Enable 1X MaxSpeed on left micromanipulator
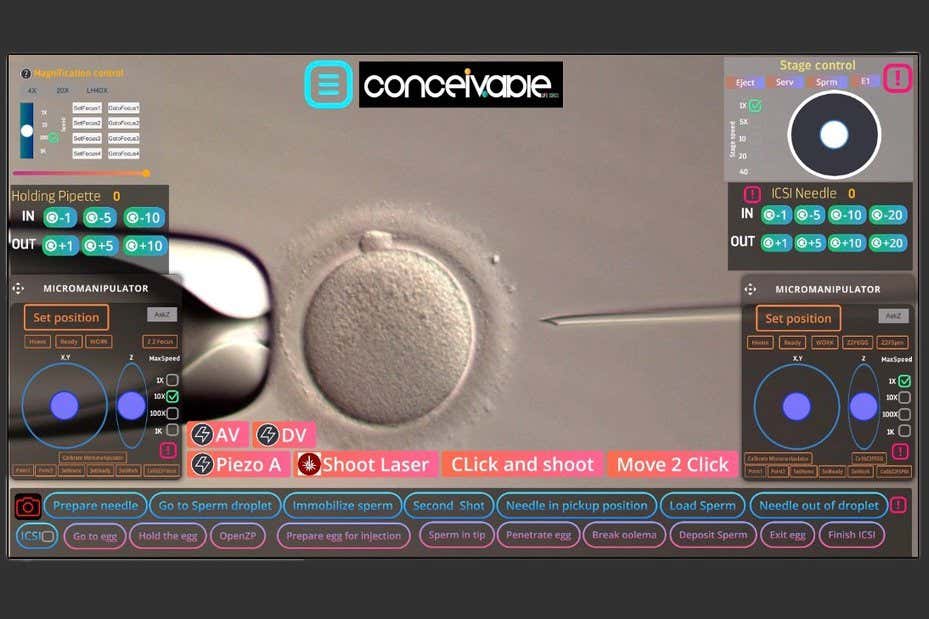 click(x=172, y=380)
